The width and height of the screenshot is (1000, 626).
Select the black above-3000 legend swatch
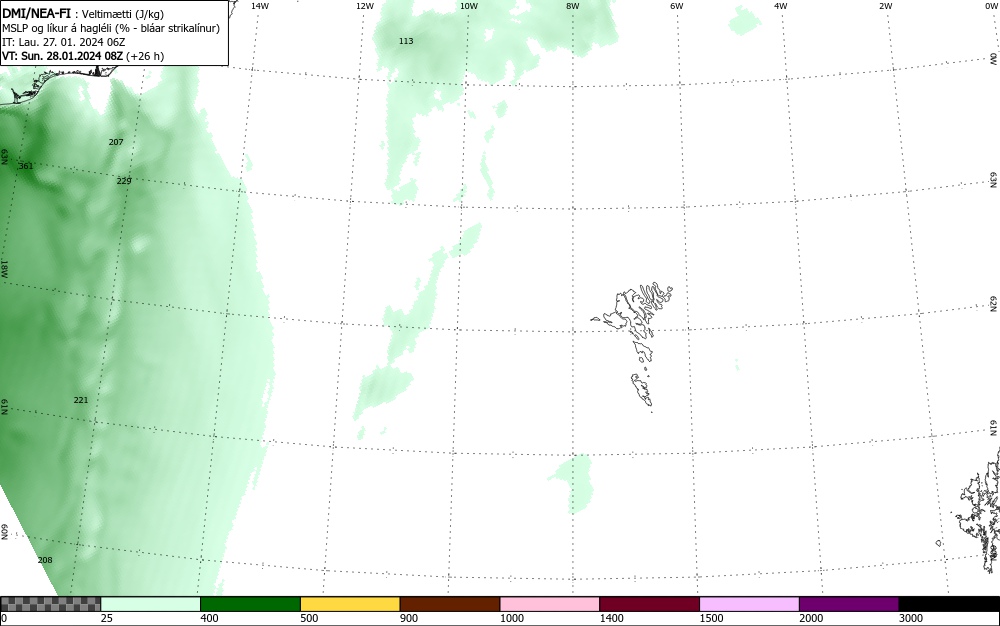pos(949,604)
